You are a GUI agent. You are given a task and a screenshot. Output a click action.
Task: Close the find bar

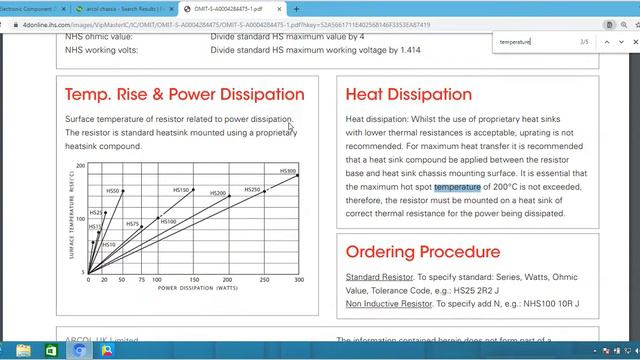[x=636, y=42]
